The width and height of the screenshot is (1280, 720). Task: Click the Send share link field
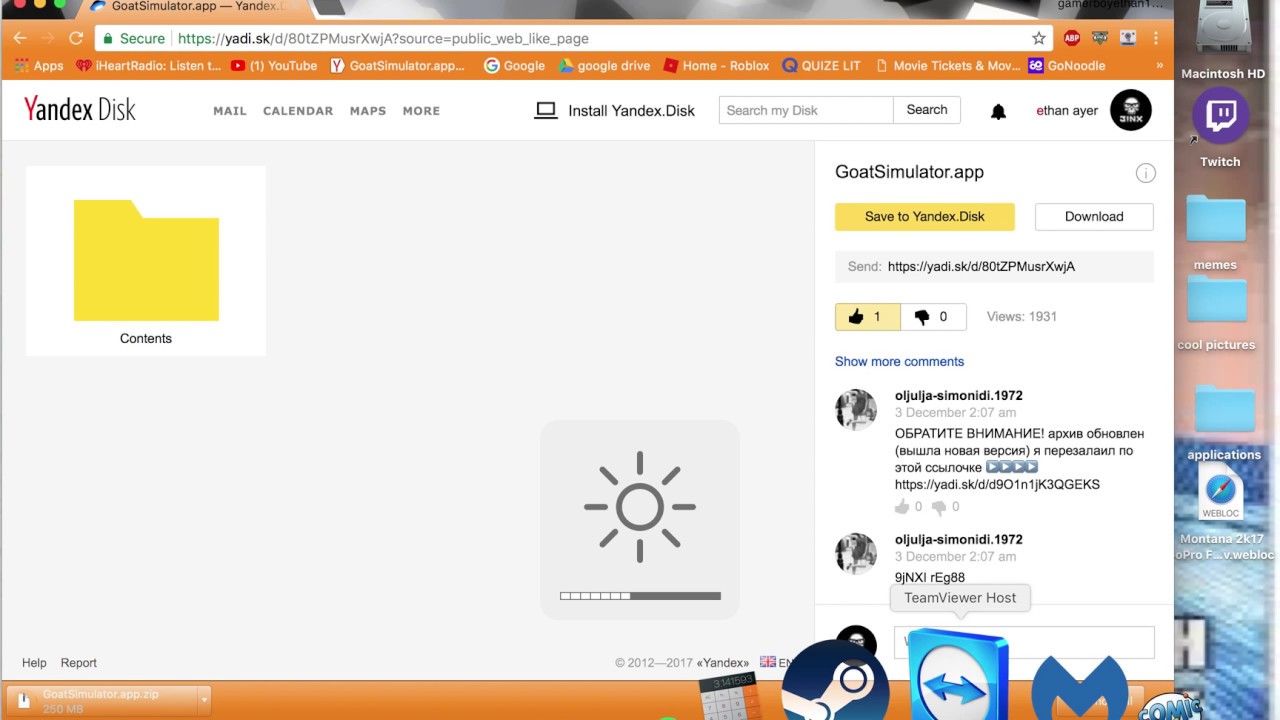(x=994, y=267)
